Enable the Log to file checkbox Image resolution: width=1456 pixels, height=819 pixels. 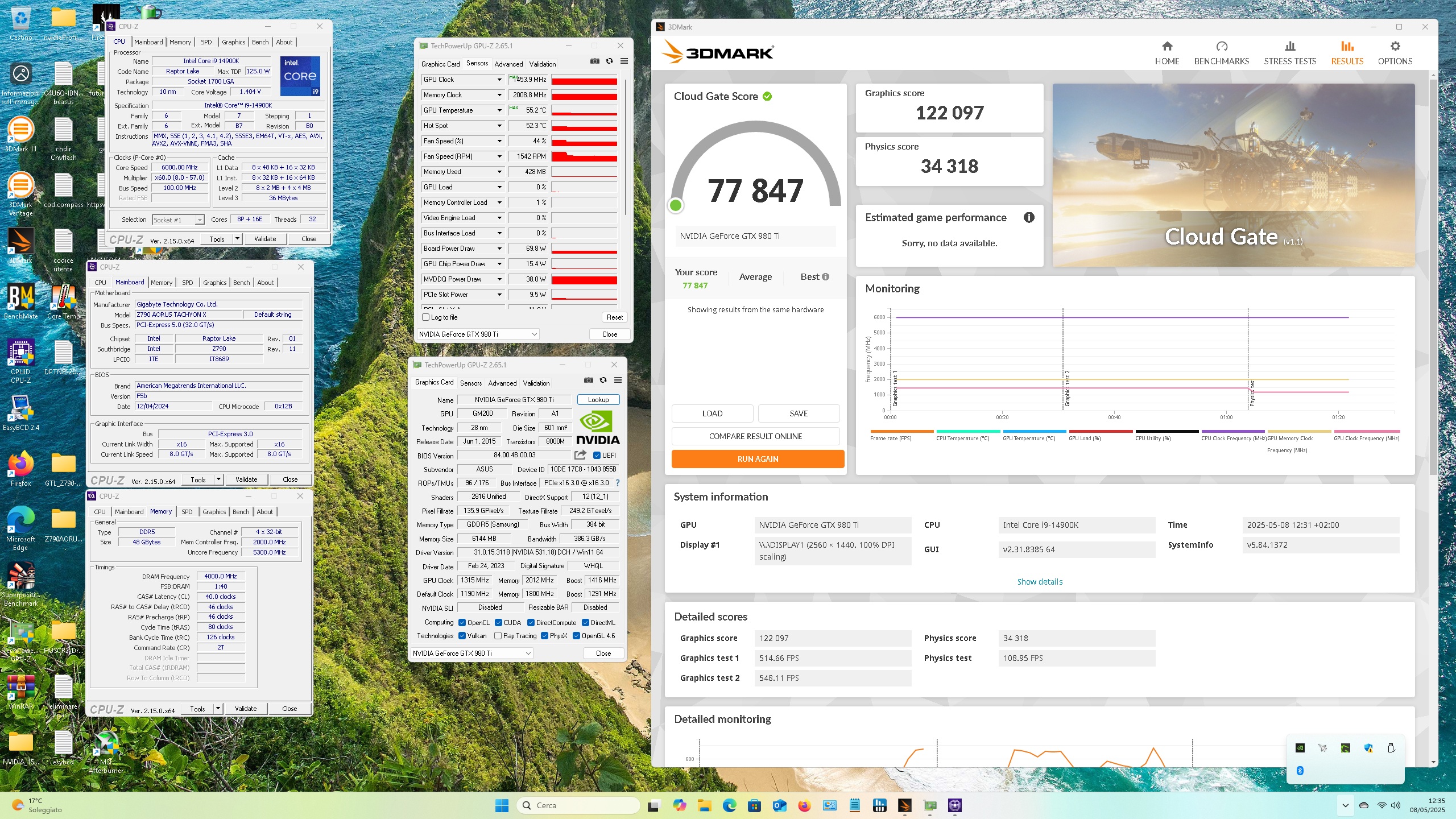[426, 317]
